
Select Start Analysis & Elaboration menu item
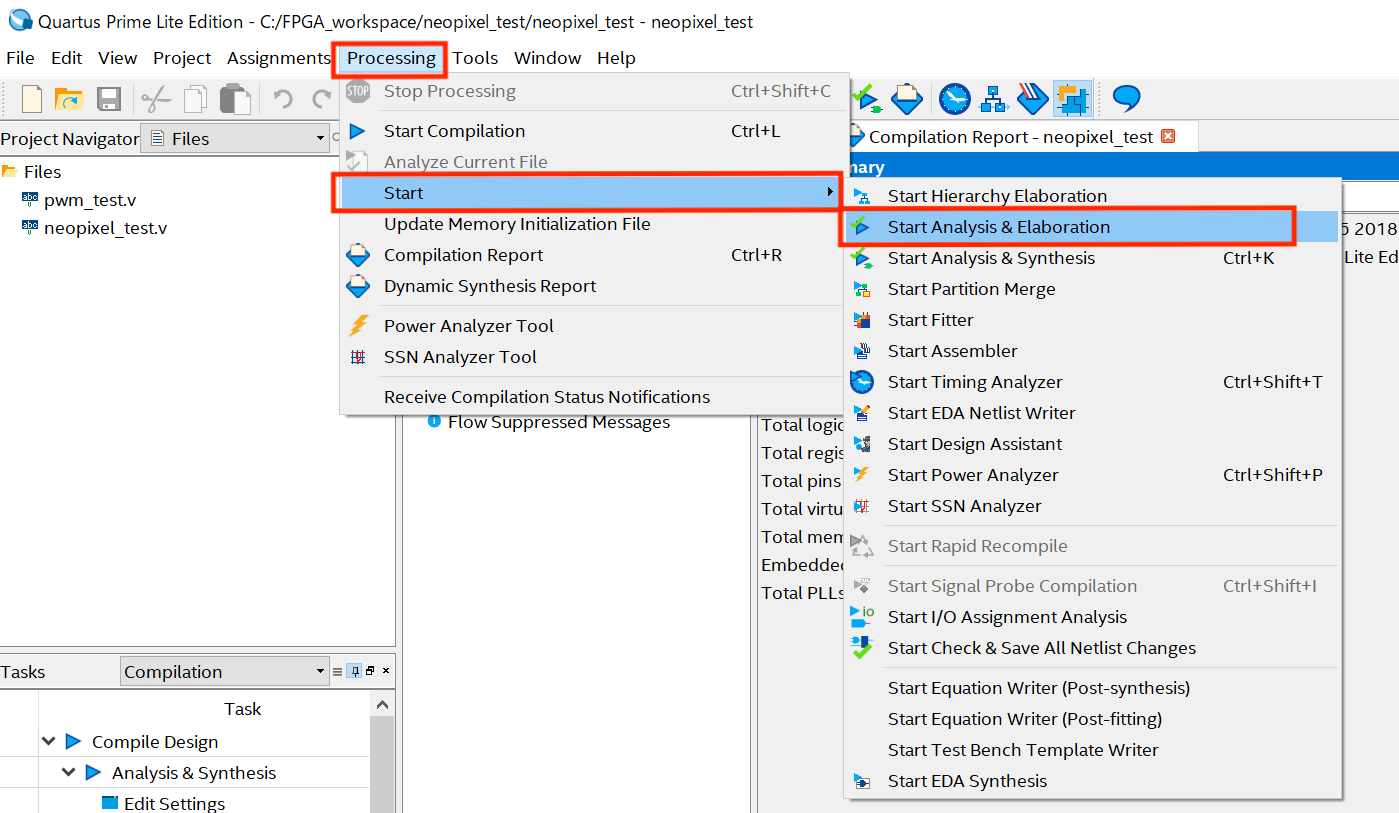998,227
